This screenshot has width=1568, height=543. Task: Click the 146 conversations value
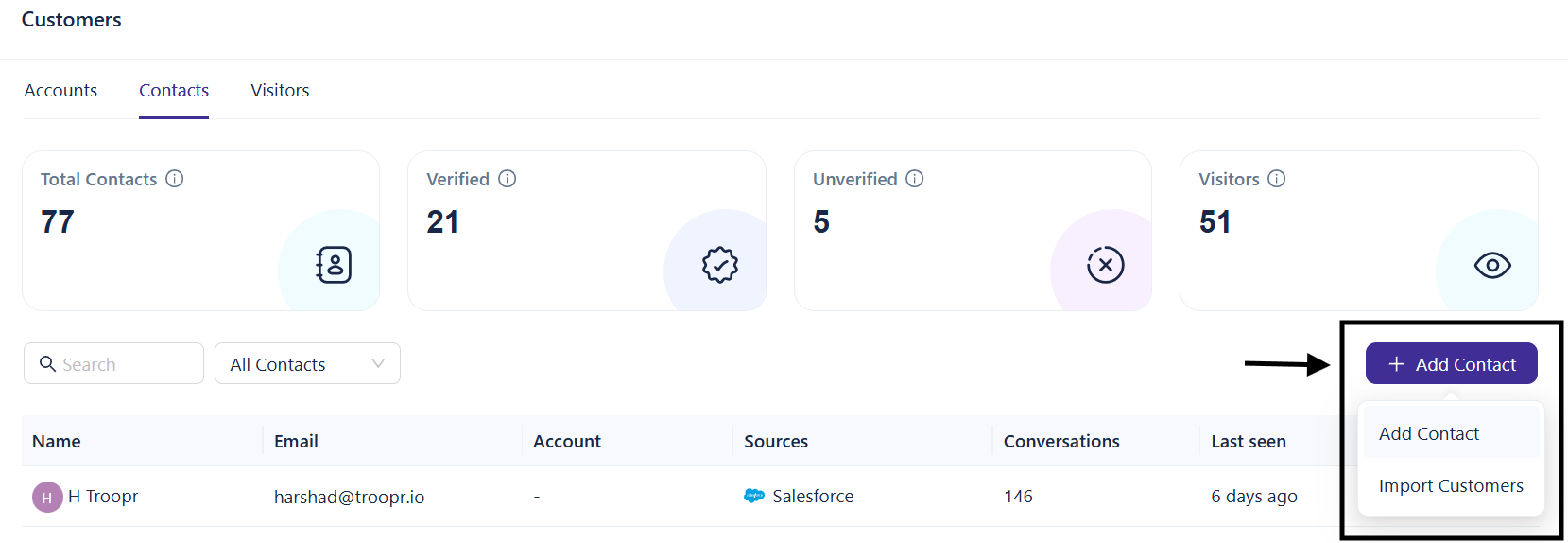tap(1018, 497)
